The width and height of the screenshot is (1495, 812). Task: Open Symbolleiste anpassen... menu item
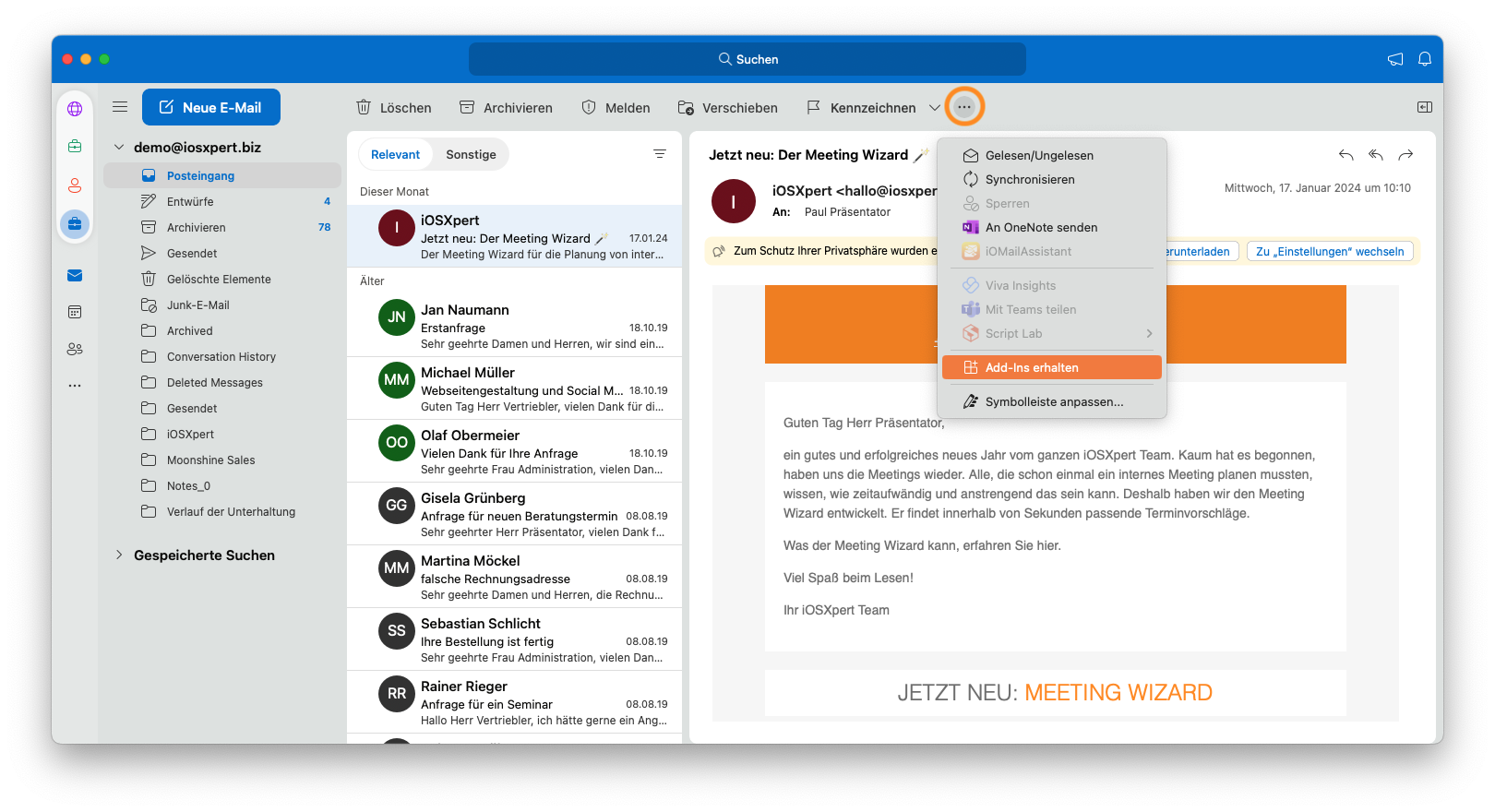point(1052,401)
